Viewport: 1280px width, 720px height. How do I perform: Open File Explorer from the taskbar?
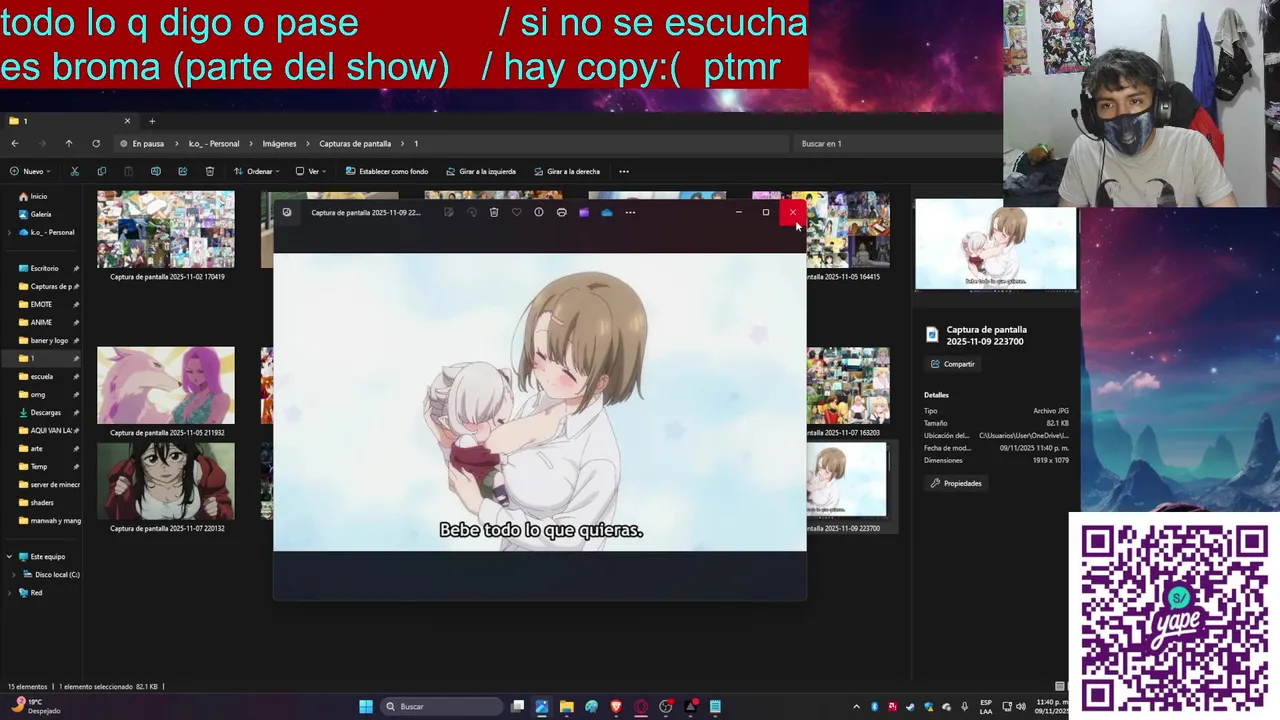click(566, 706)
